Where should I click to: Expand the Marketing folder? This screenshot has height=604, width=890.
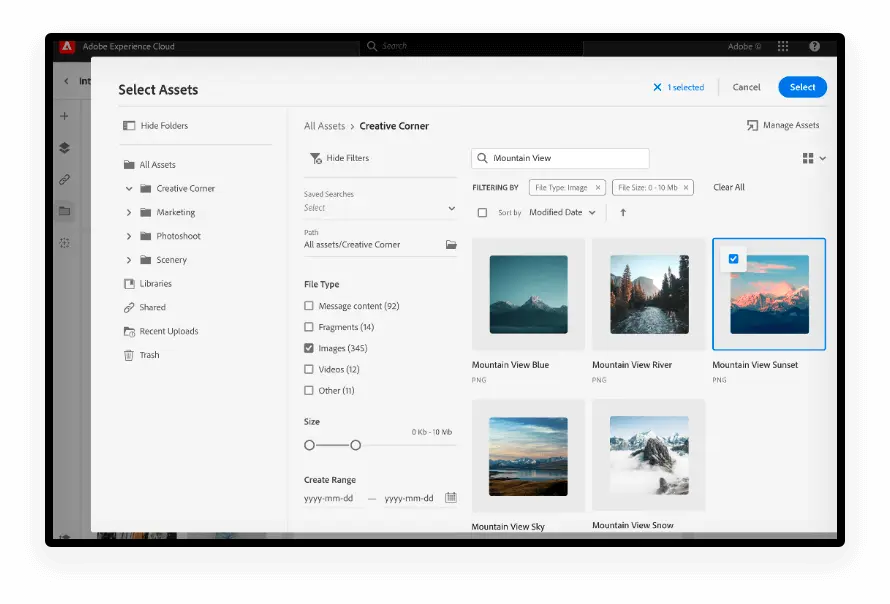coord(128,212)
